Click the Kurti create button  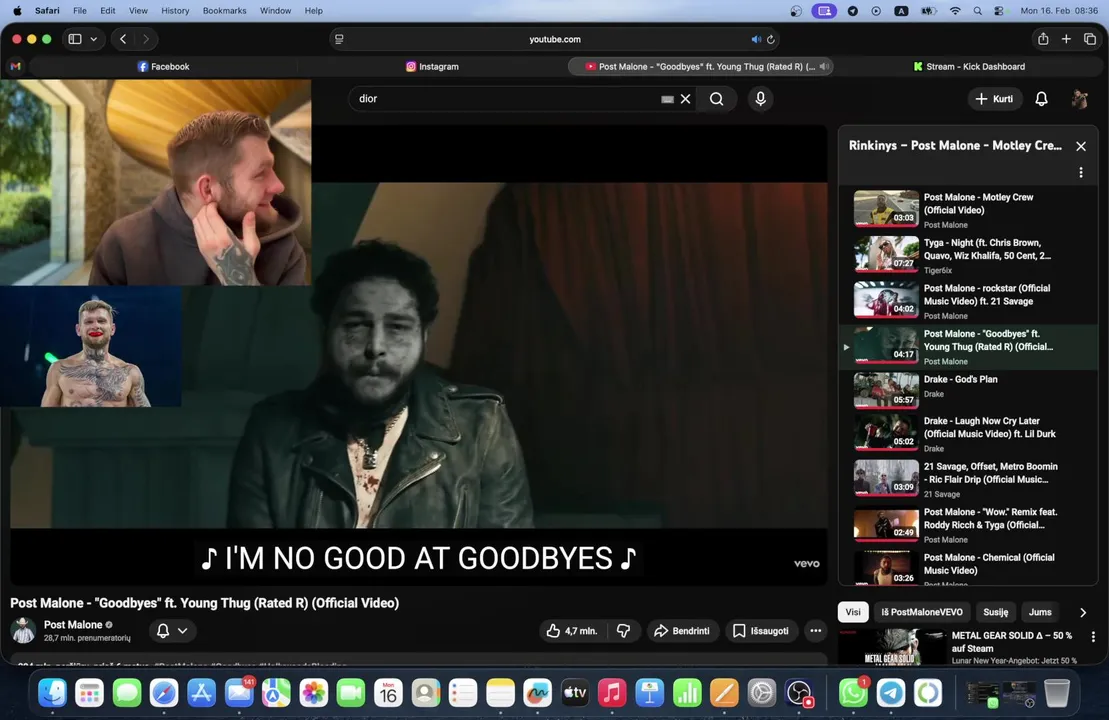[x=994, y=99]
